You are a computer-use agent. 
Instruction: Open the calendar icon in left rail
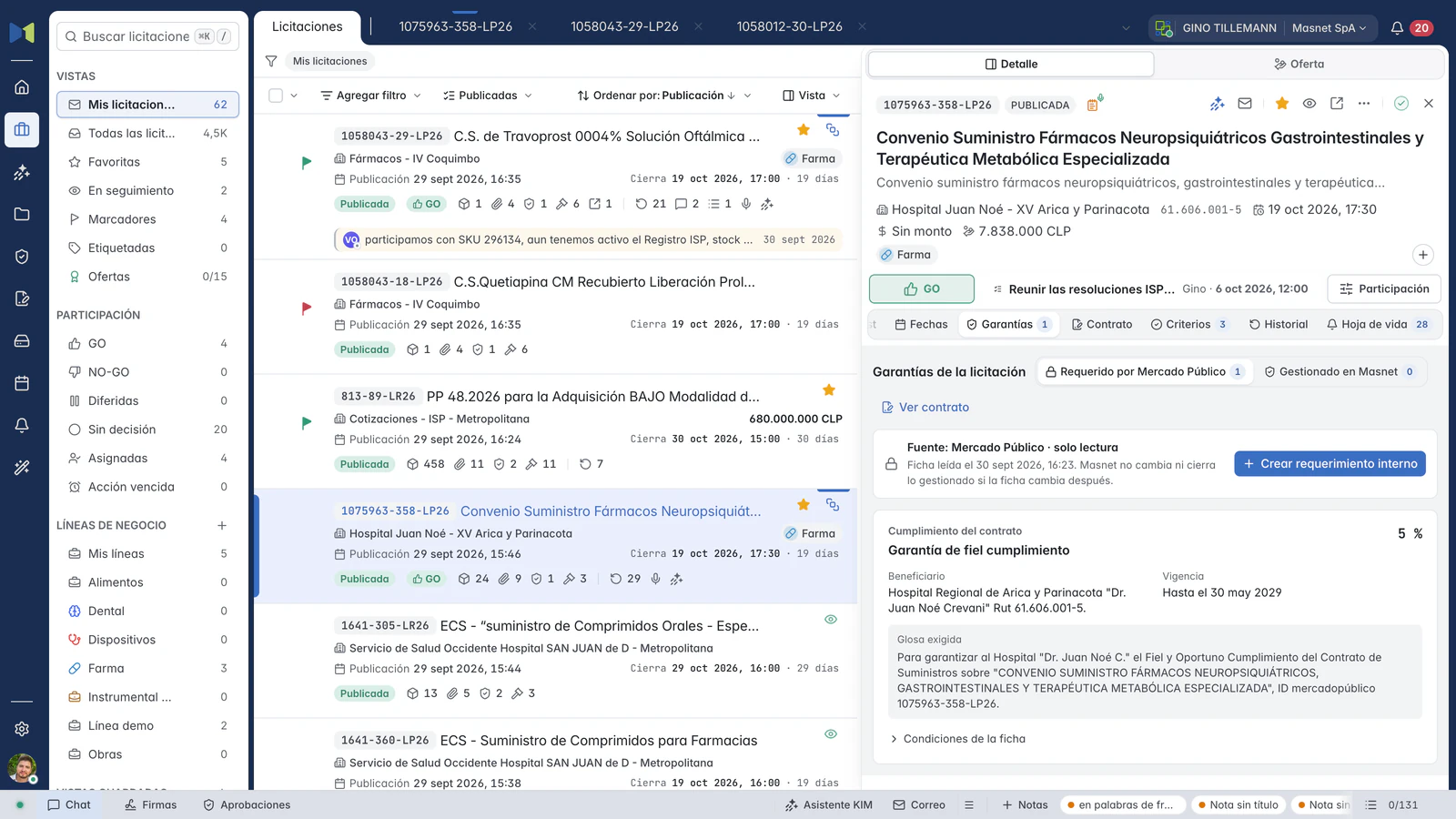tap(22, 383)
